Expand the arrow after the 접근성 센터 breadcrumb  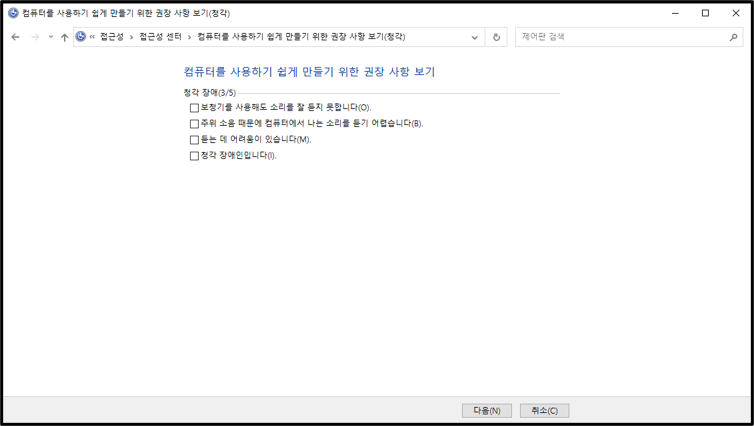pos(189,37)
